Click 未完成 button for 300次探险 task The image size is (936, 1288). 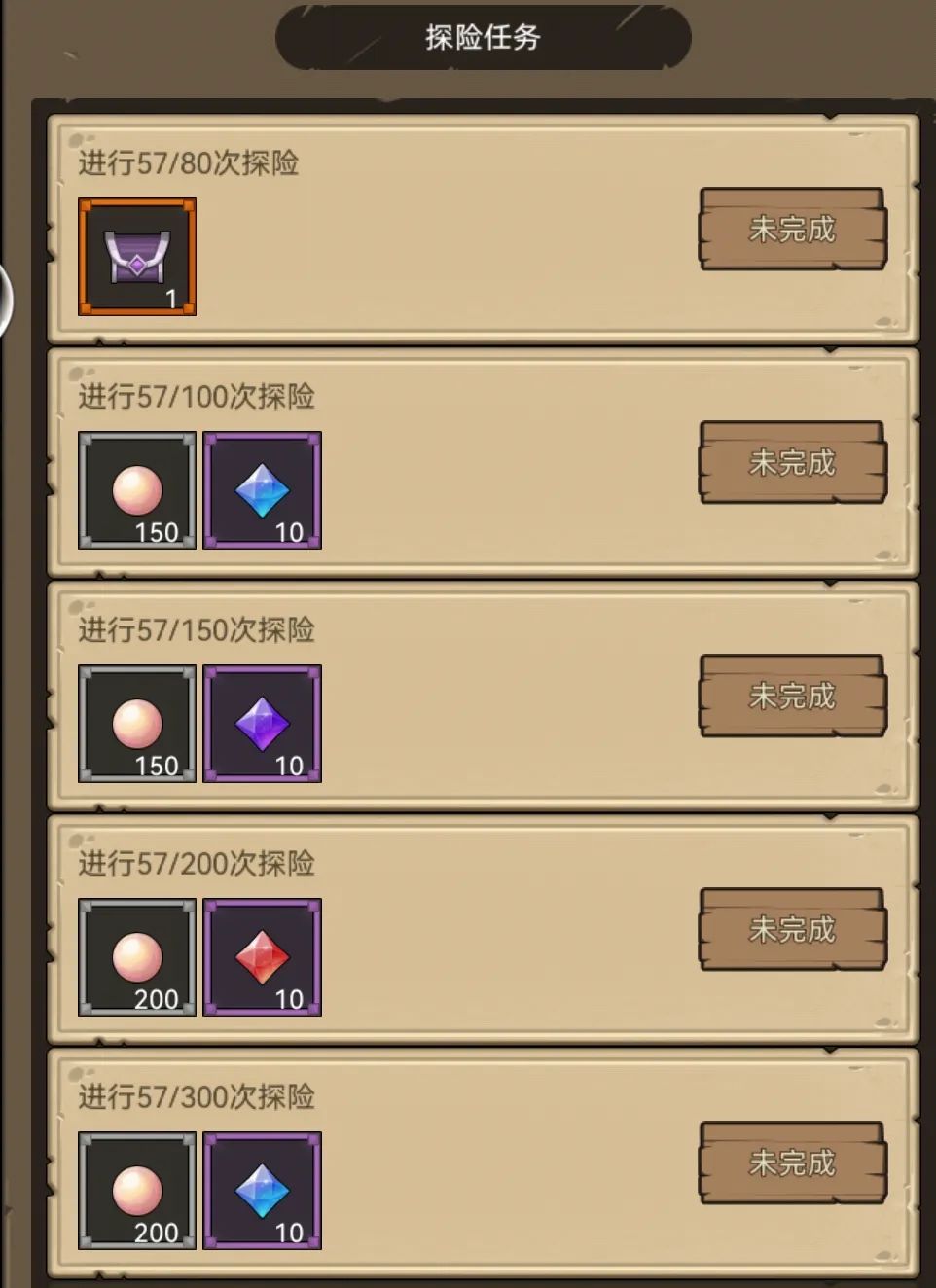tap(793, 1163)
